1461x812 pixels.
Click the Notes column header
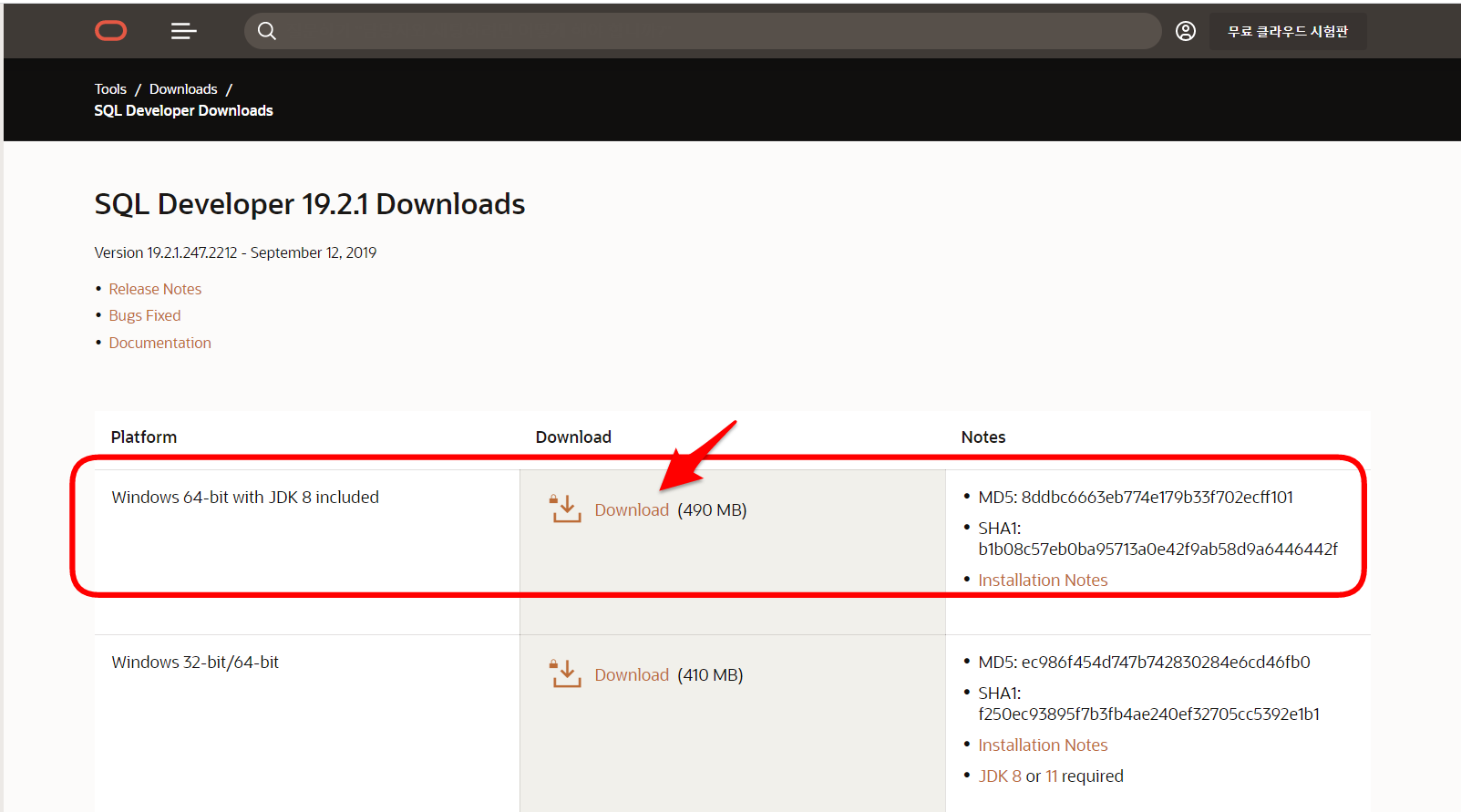coord(983,437)
